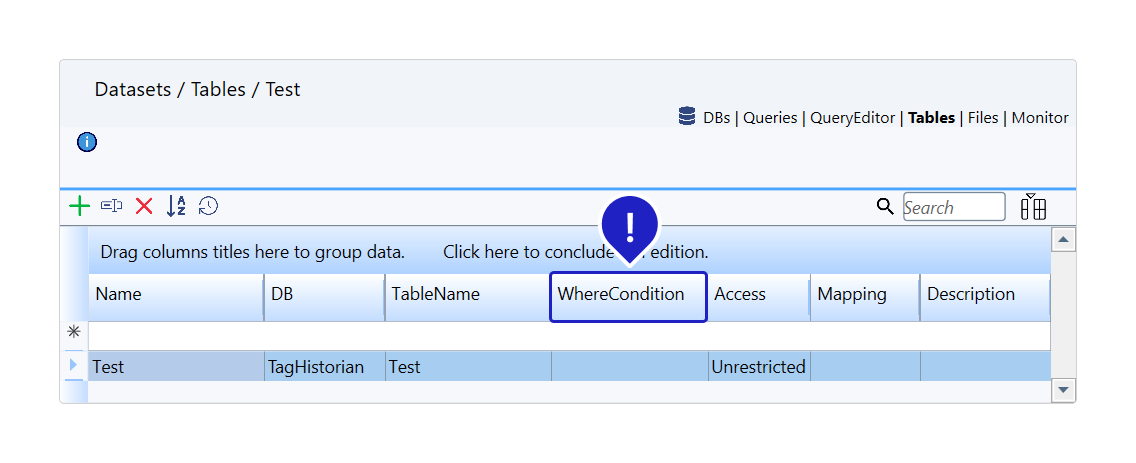1136x463 pixels.
Task: Click into the Search field
Action: pos(953,207)
